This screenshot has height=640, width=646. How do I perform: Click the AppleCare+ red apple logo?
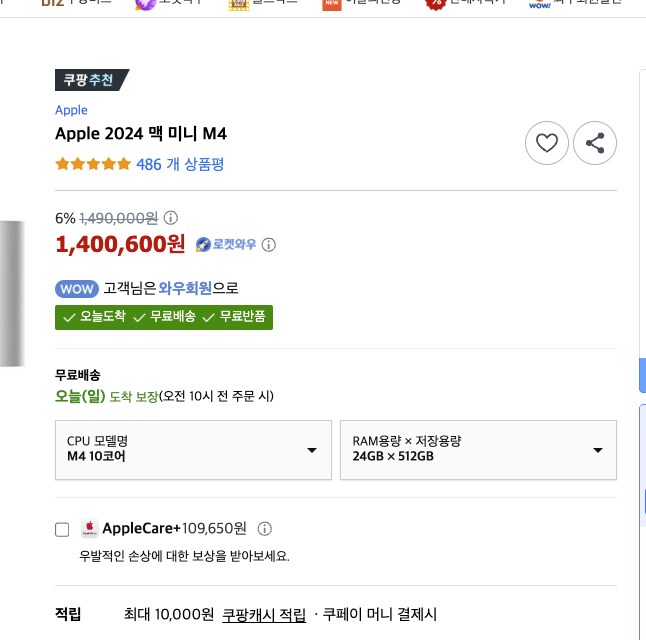pyautogui.click(x=89, y=528)
